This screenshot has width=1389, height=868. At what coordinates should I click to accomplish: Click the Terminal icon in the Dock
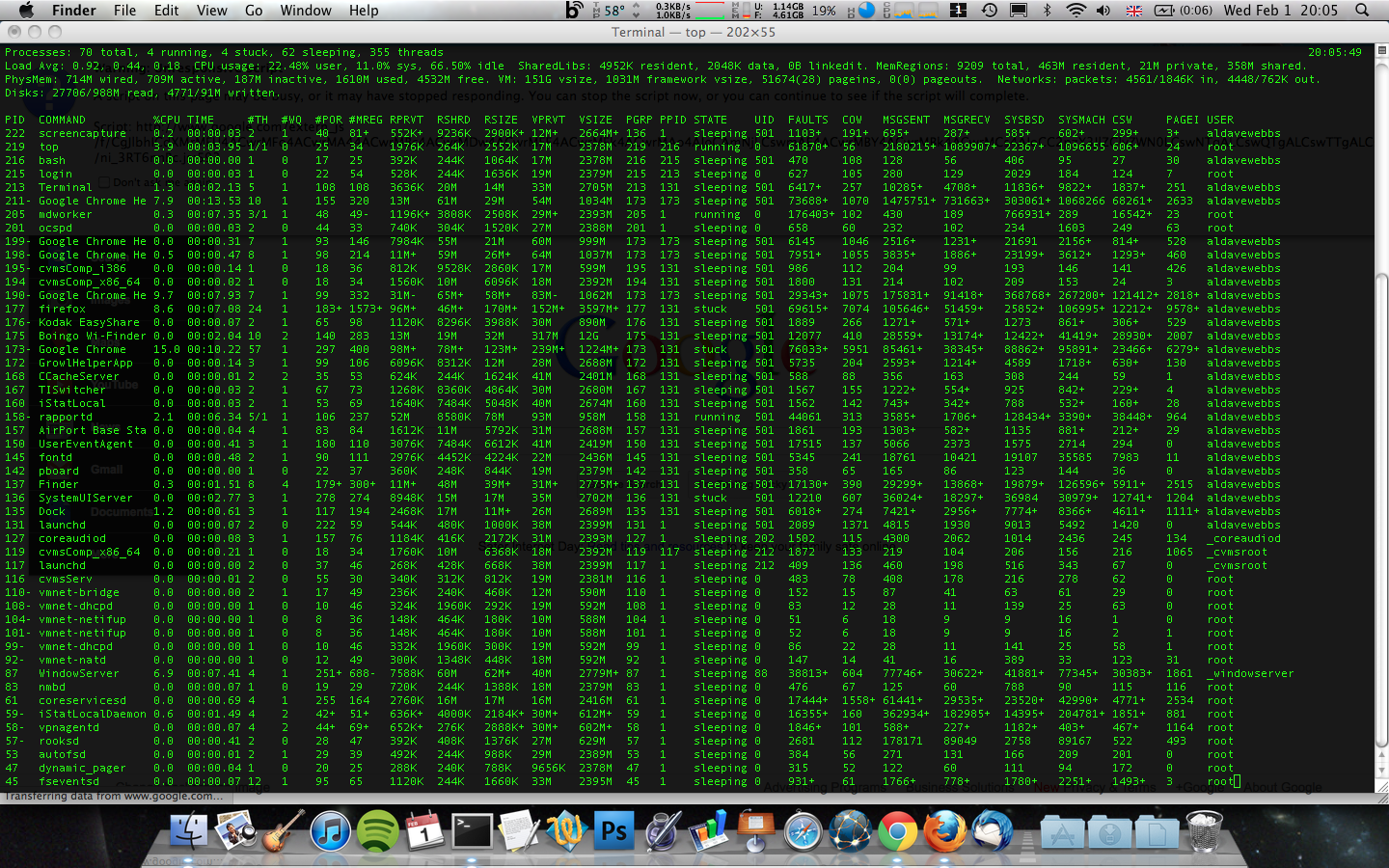coord(472,831)
